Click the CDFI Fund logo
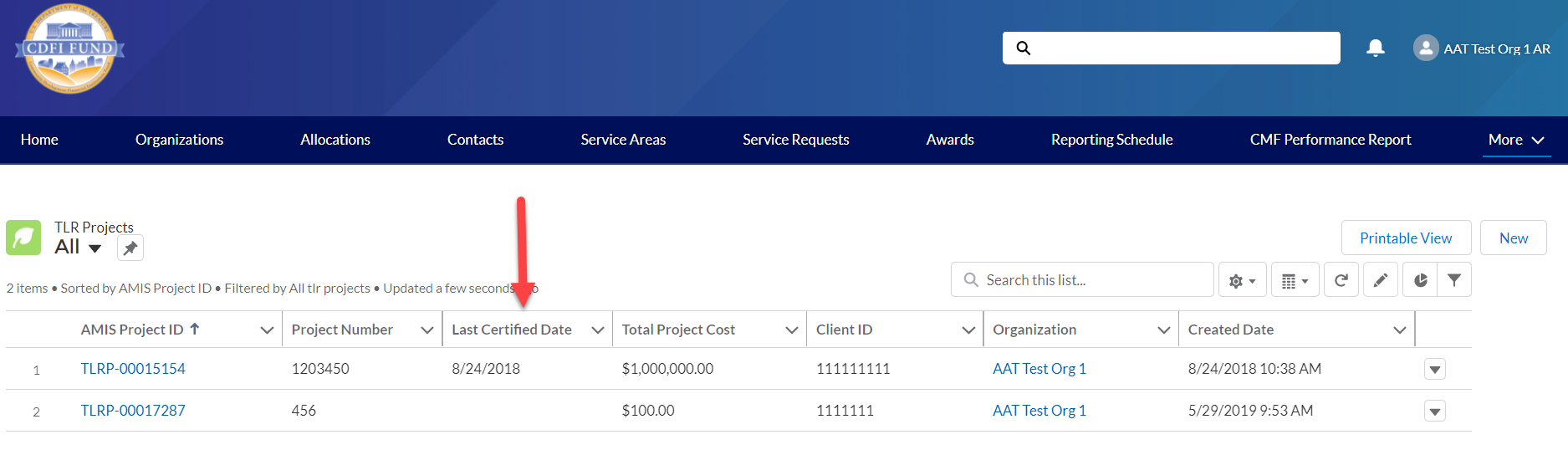The height and width of the screenshot is (455, 1568). (x=69, y=49)
